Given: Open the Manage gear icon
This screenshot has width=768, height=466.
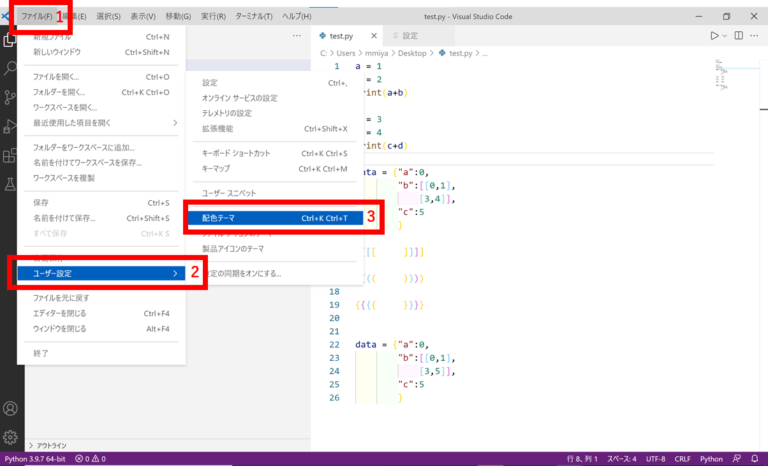Looking at the screenshot, I should coord(11,437).
